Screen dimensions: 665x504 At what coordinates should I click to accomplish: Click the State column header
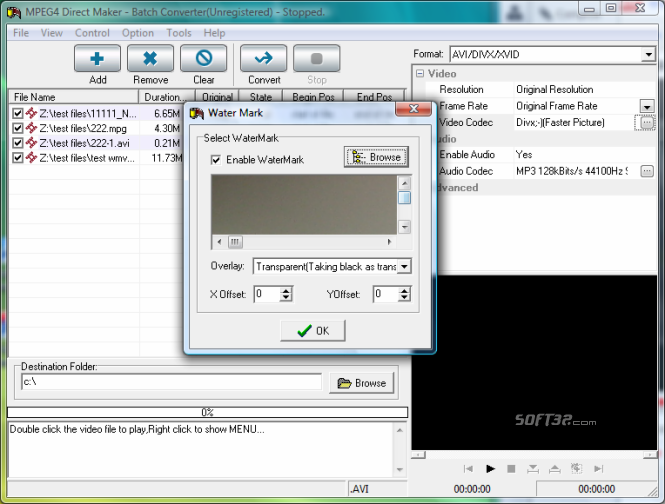coord(260,97)
